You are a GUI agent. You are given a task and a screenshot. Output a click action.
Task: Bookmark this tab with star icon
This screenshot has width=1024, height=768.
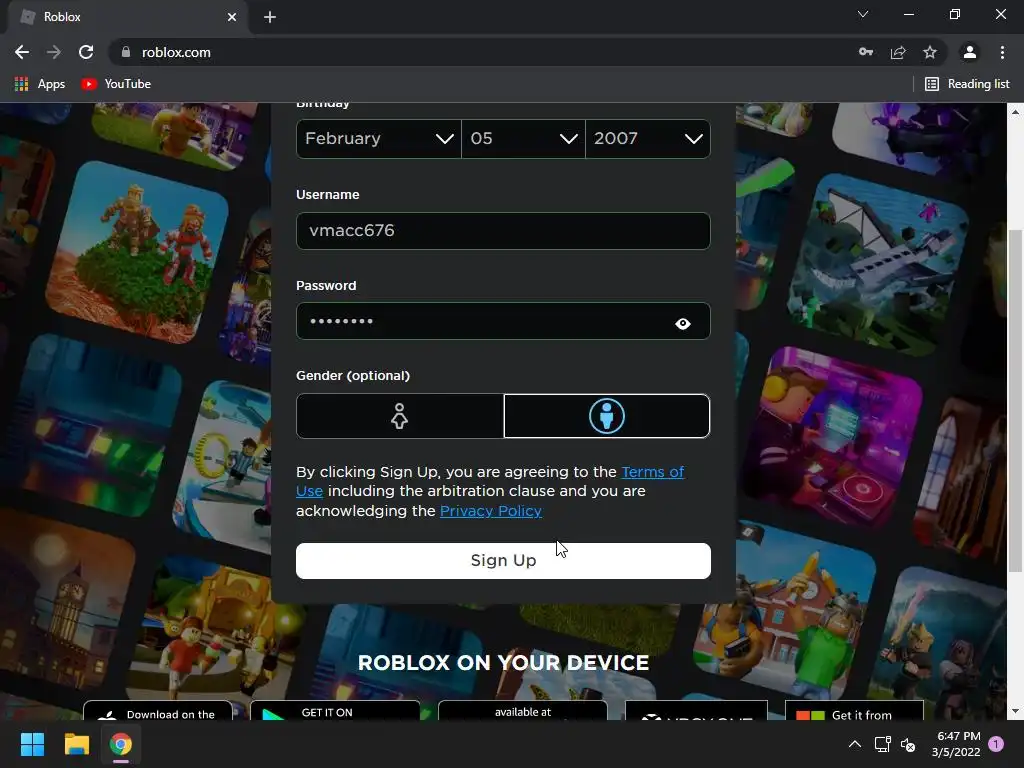point(930,52)
